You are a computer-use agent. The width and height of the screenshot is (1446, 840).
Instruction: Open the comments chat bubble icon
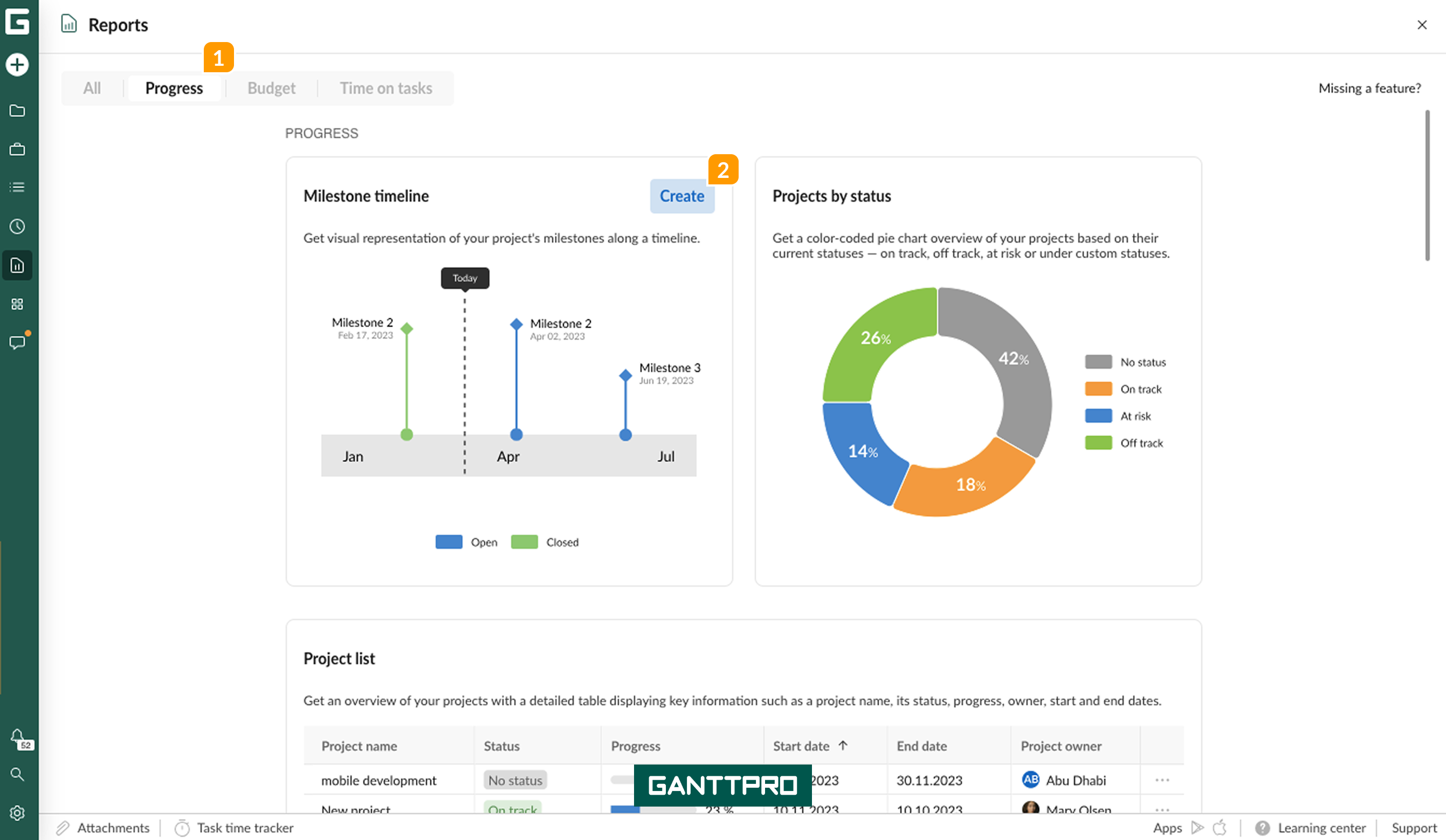17,342
